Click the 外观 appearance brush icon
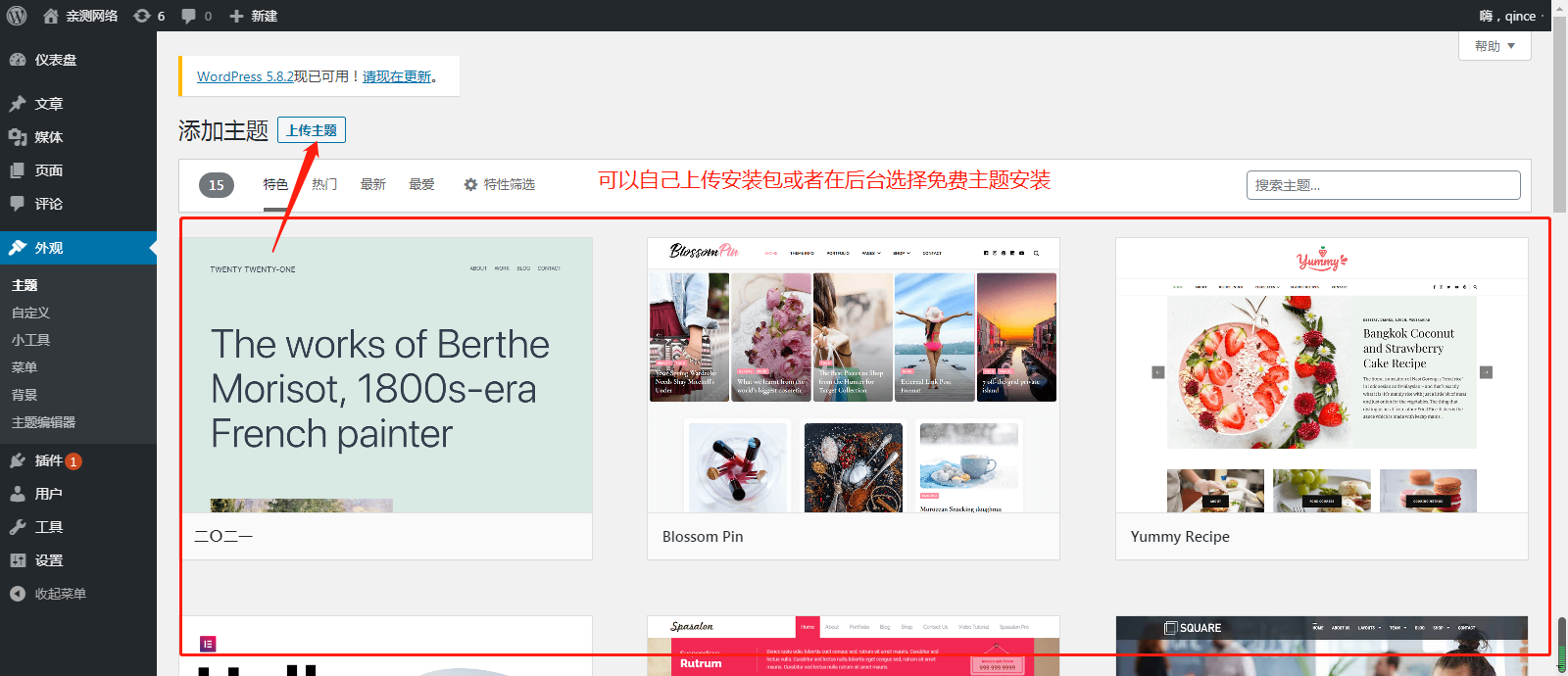This screenshot has width=1568, height=676. click(x=18, y=248)
